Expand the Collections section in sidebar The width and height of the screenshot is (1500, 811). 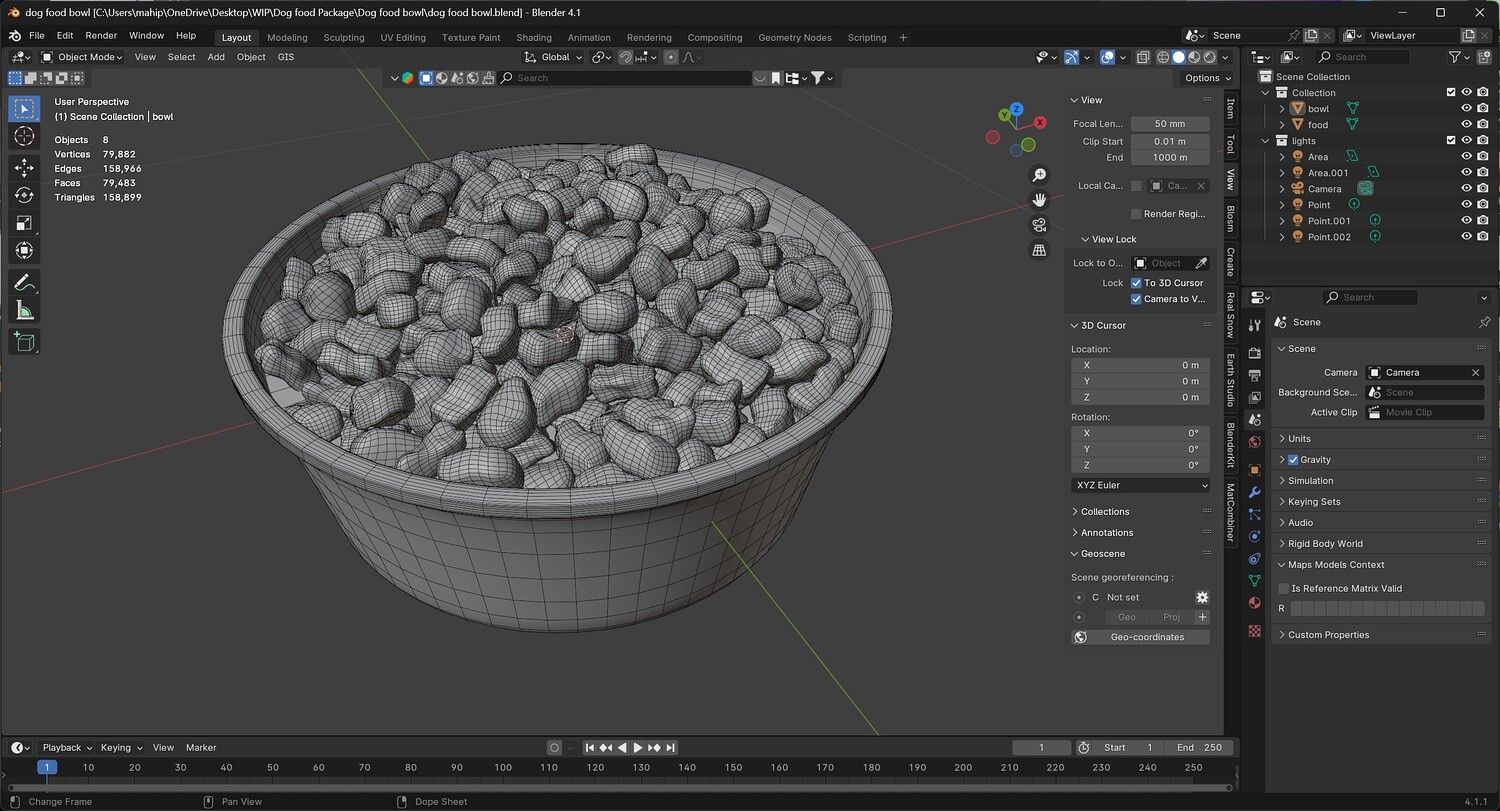[x=1104, y=511]
